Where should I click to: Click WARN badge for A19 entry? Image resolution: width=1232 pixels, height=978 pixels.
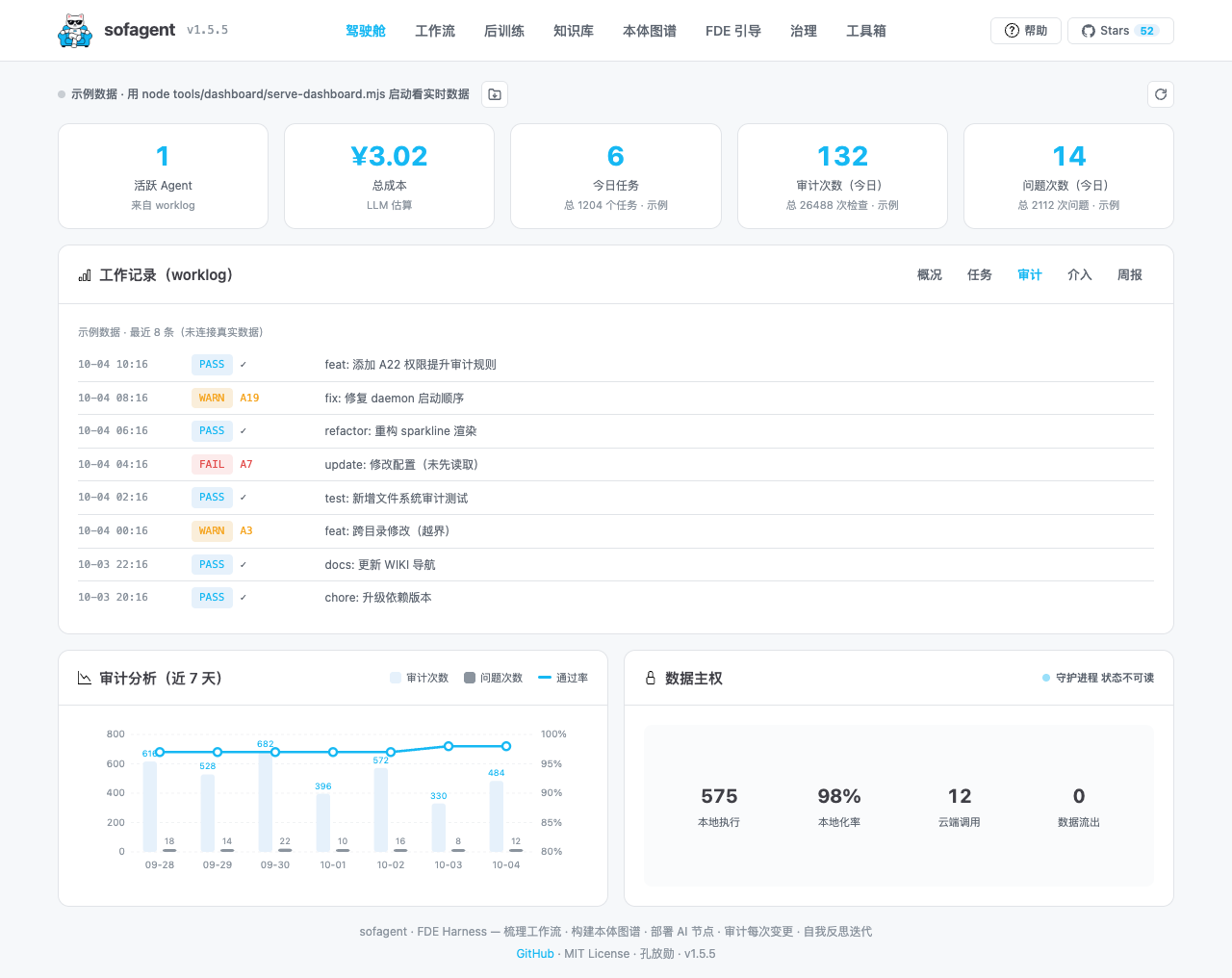[212, 398]
